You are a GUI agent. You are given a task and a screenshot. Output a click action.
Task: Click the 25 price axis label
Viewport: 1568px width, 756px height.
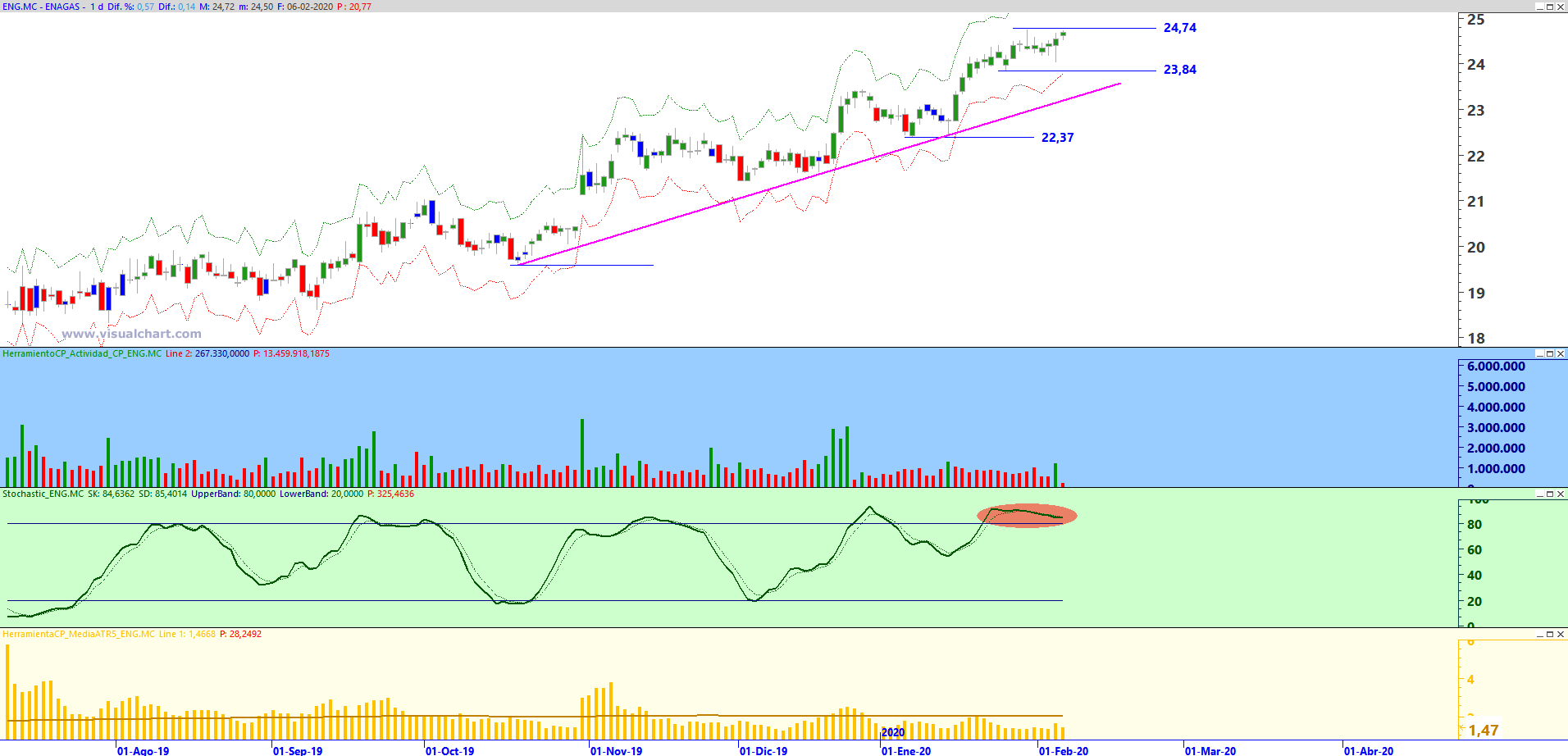click(1476, 20)
